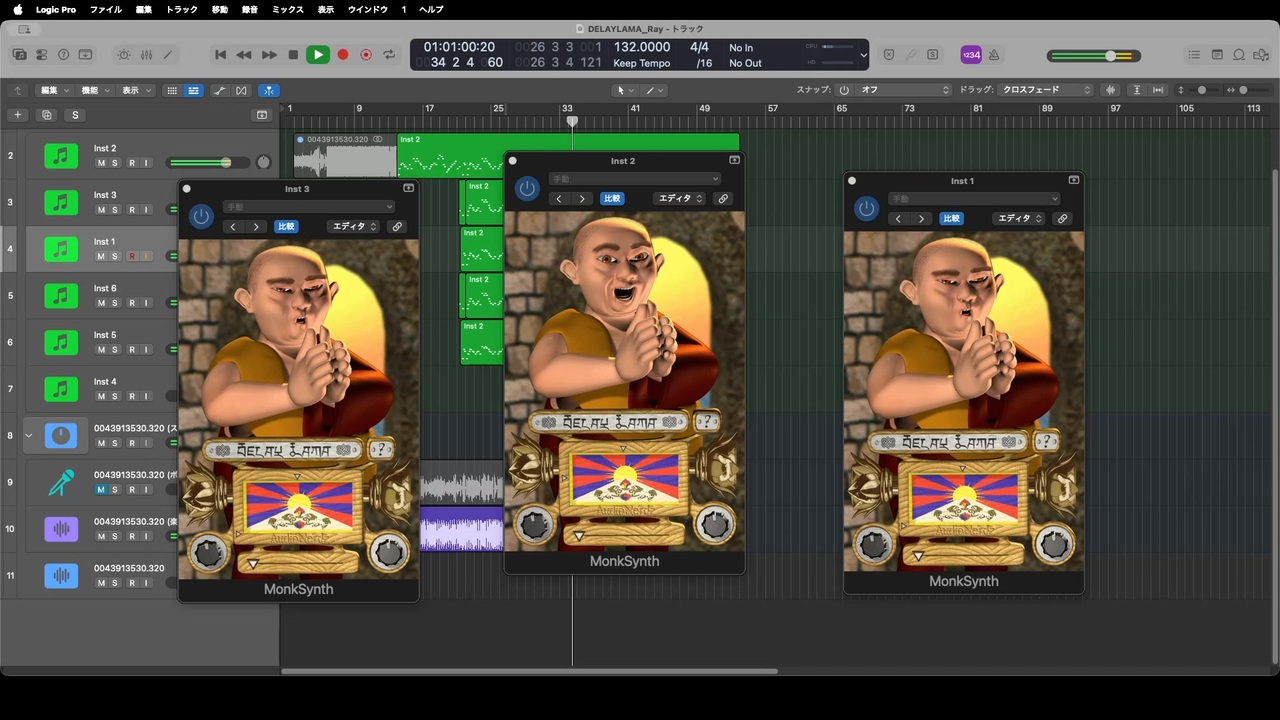Switch to list view in tracks toolbar
1280x720 pixels.
[x=193, y=90]
